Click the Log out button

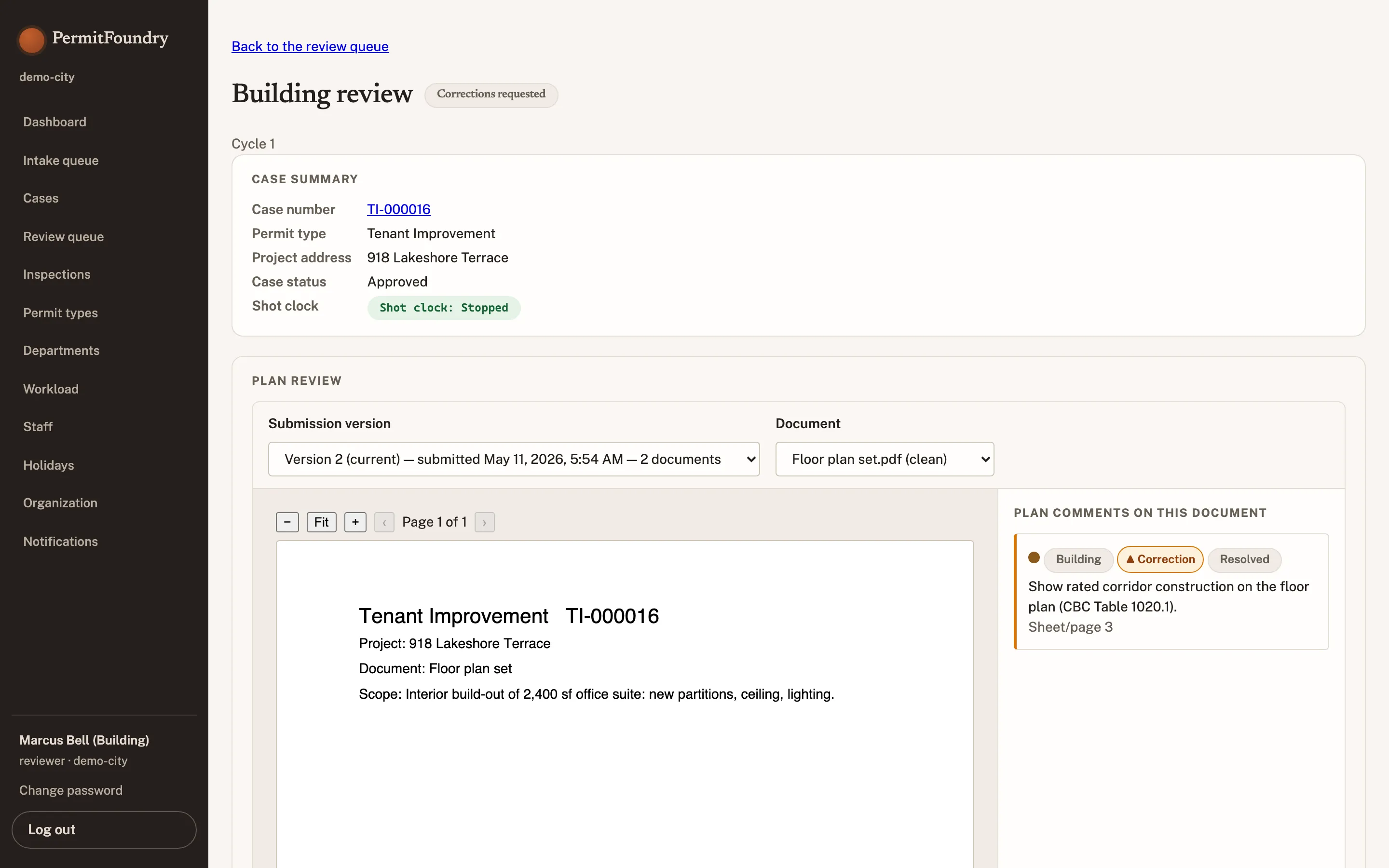pyautogui.click(x=104, y=829)
